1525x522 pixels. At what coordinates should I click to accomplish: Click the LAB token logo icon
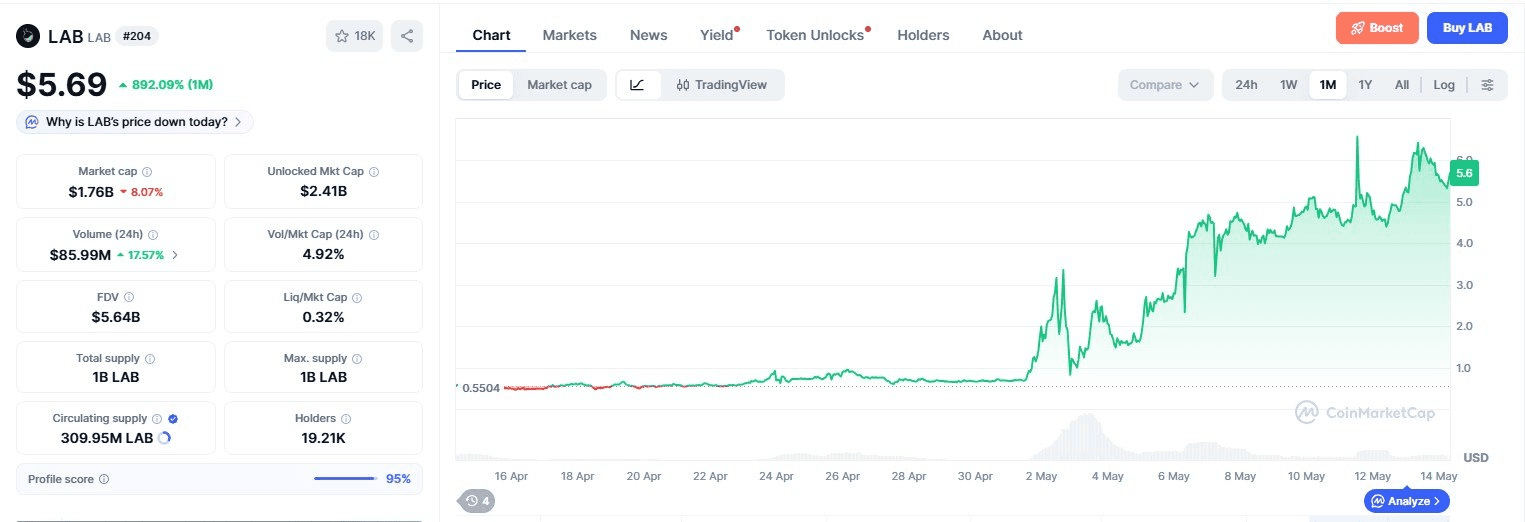(28, 36)
